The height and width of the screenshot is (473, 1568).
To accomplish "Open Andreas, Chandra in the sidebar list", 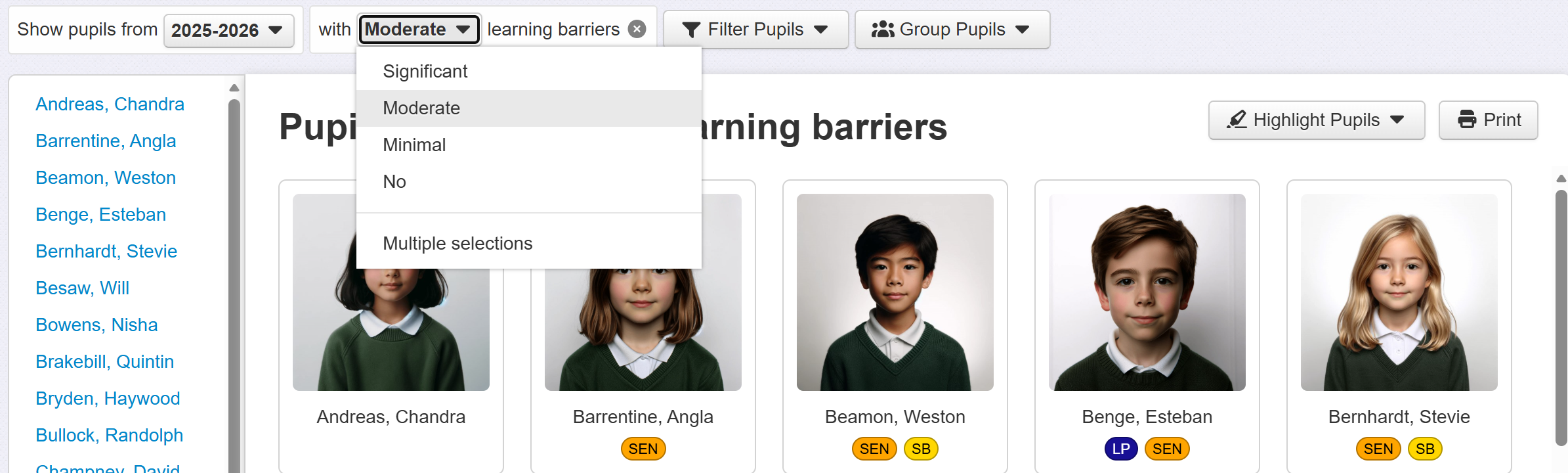I will [x=110, y=104].
